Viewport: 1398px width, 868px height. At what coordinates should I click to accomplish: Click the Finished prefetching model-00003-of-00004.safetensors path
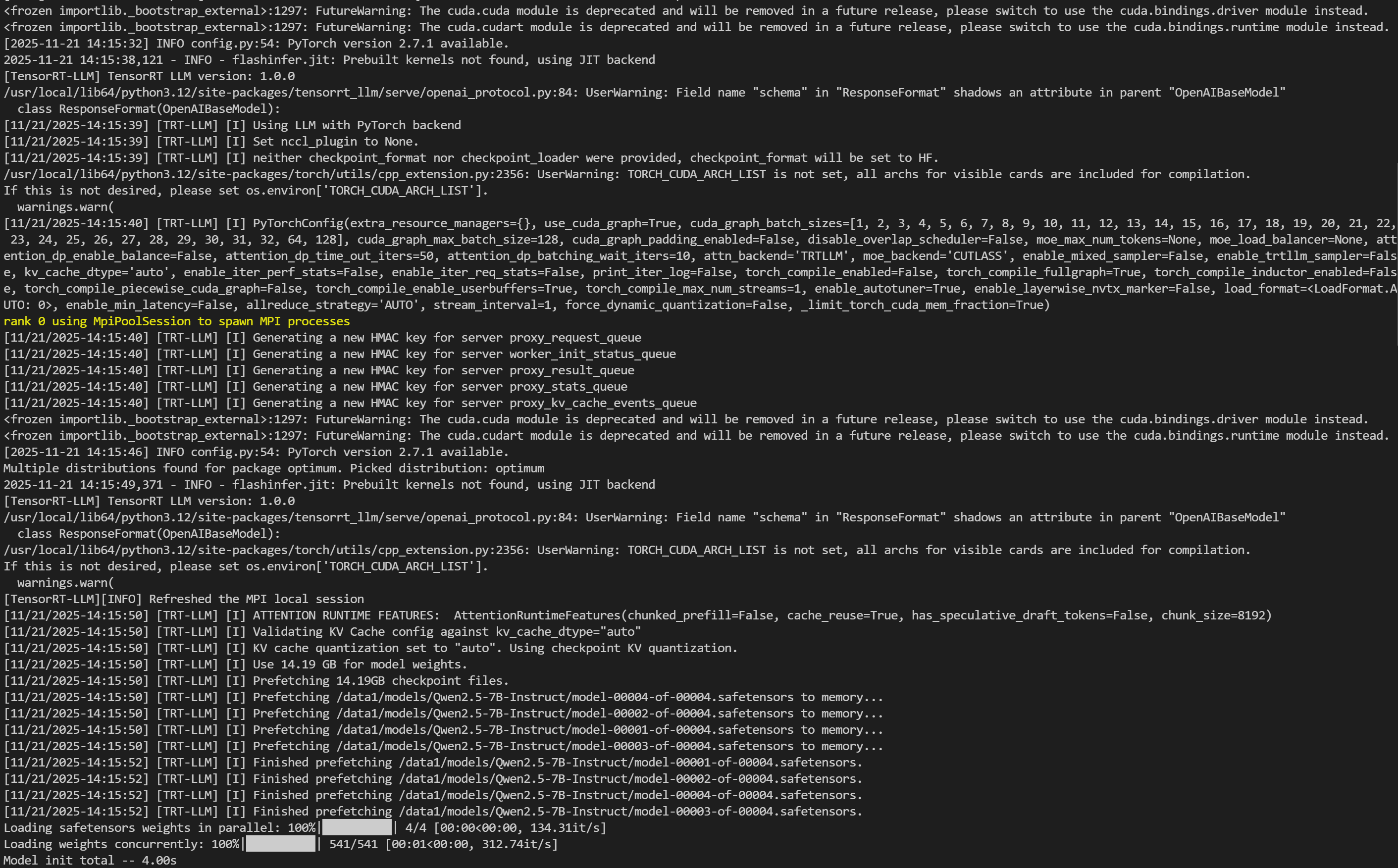pyautogui.click(x=630, y=811)
